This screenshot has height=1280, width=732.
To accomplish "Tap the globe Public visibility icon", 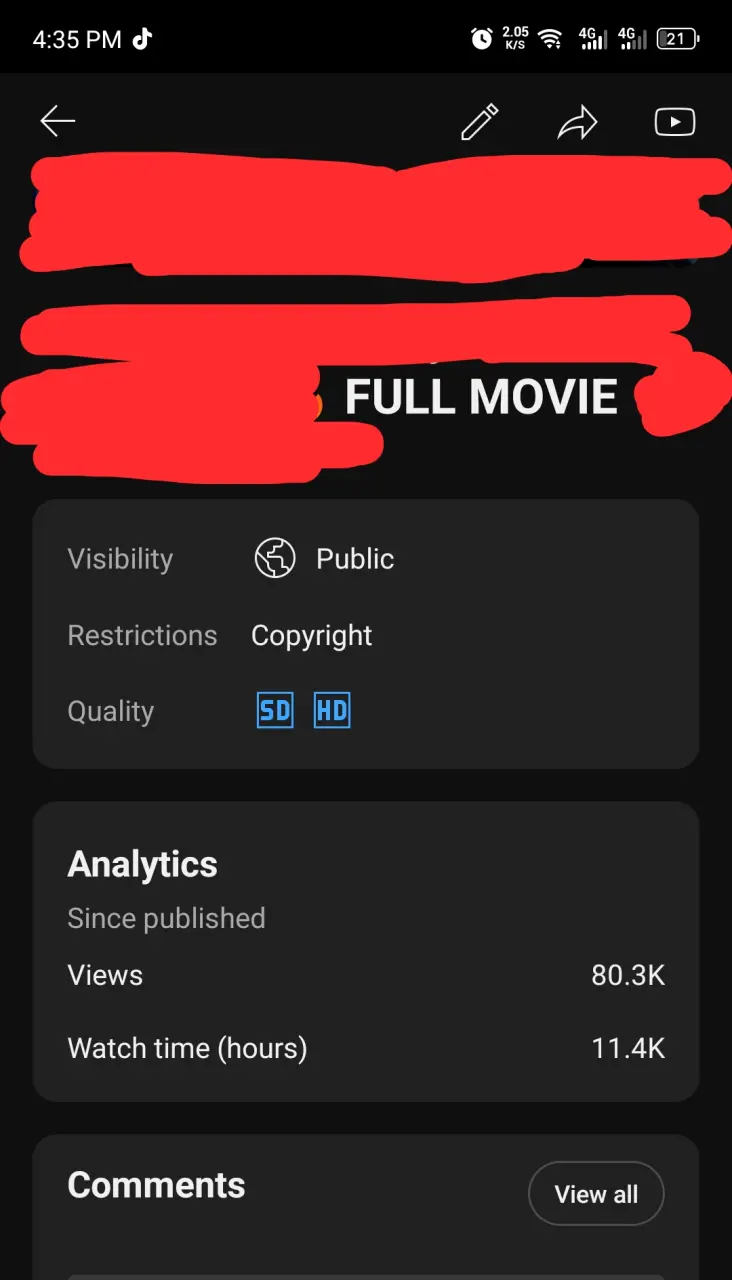I will click(275, 558).
